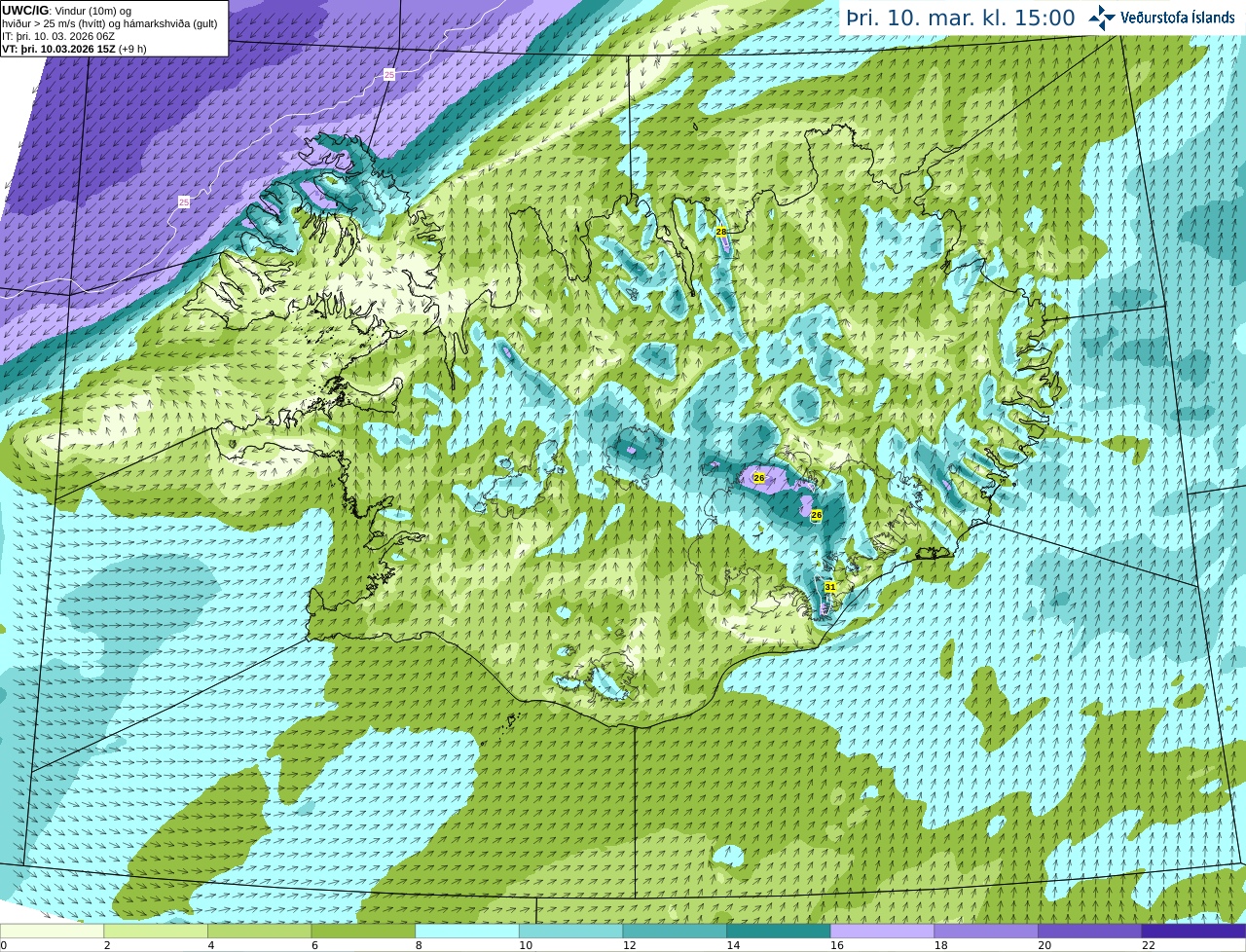
Task: Click the yellow 28 max gust label
Action: (721, 232)
